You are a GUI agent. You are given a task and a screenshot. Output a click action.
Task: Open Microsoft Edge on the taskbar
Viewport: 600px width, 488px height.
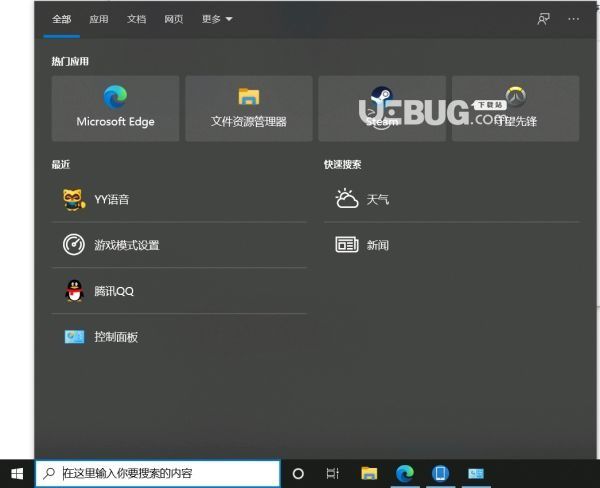[405, 474]
